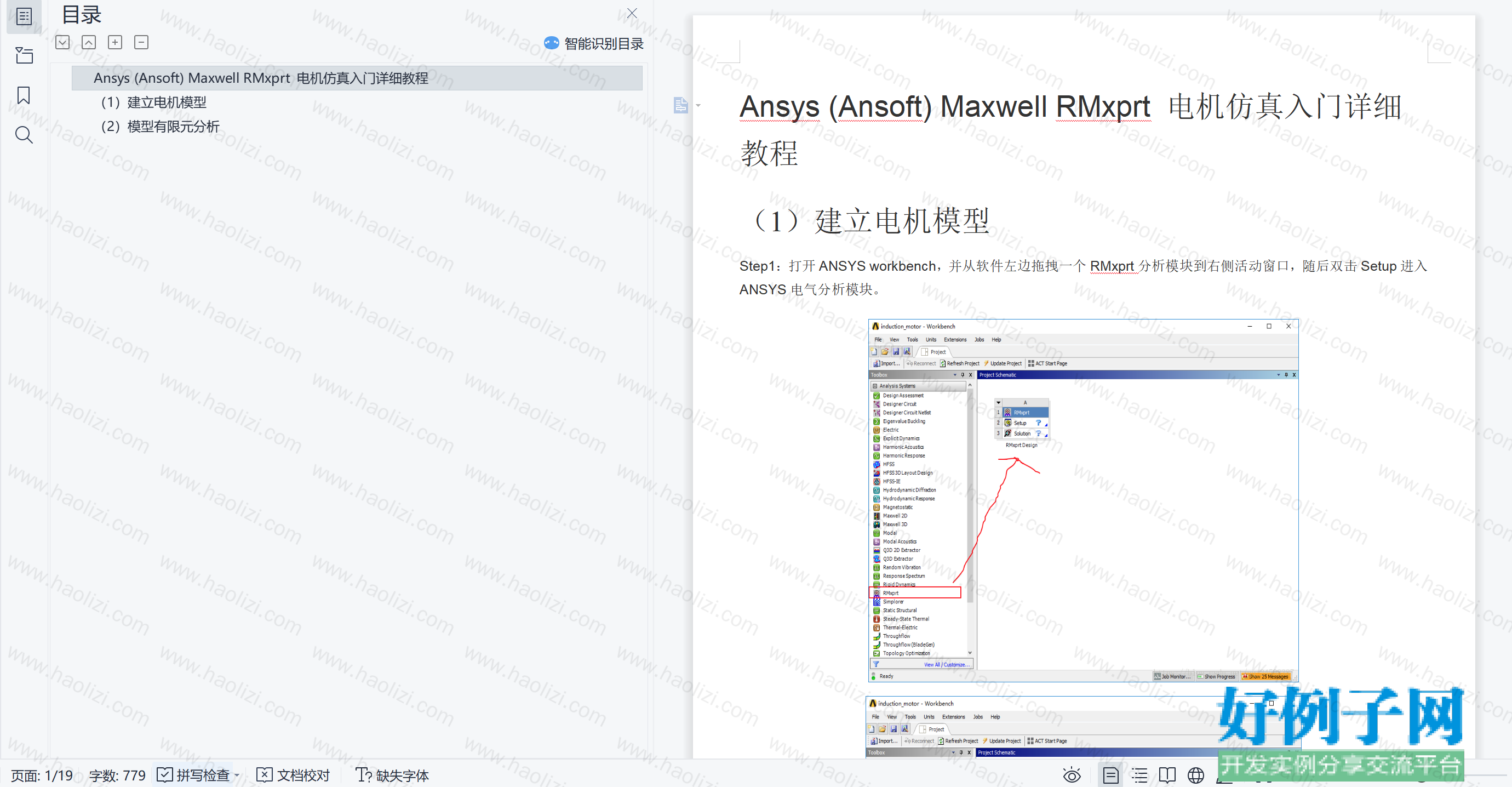Open the find/search magnifier icon
Image resolution: width=1512 pixels, height=787 pixels.
pos(24,135)
